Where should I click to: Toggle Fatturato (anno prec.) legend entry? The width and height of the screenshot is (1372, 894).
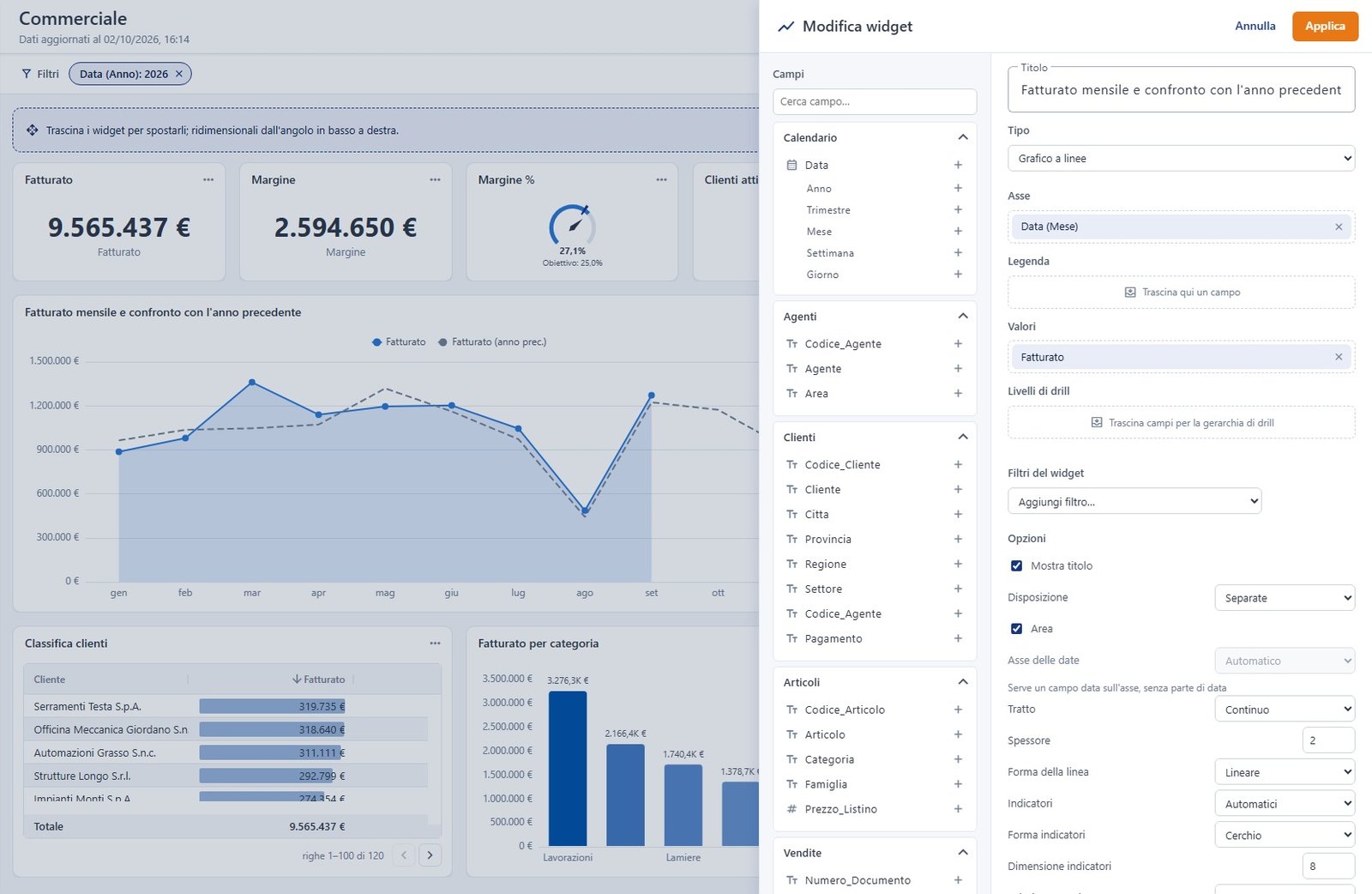(492, 341)
